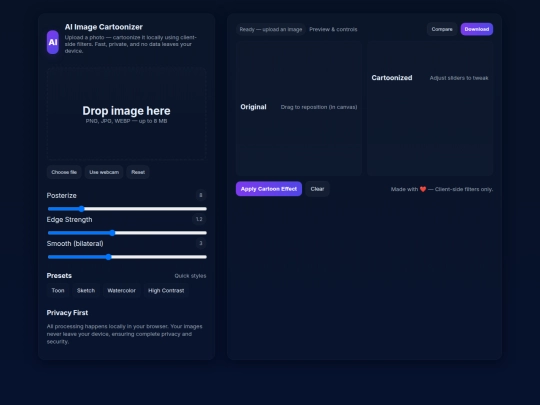
Task: Click the Ready status badge
Action: click(x=271, y=29)
